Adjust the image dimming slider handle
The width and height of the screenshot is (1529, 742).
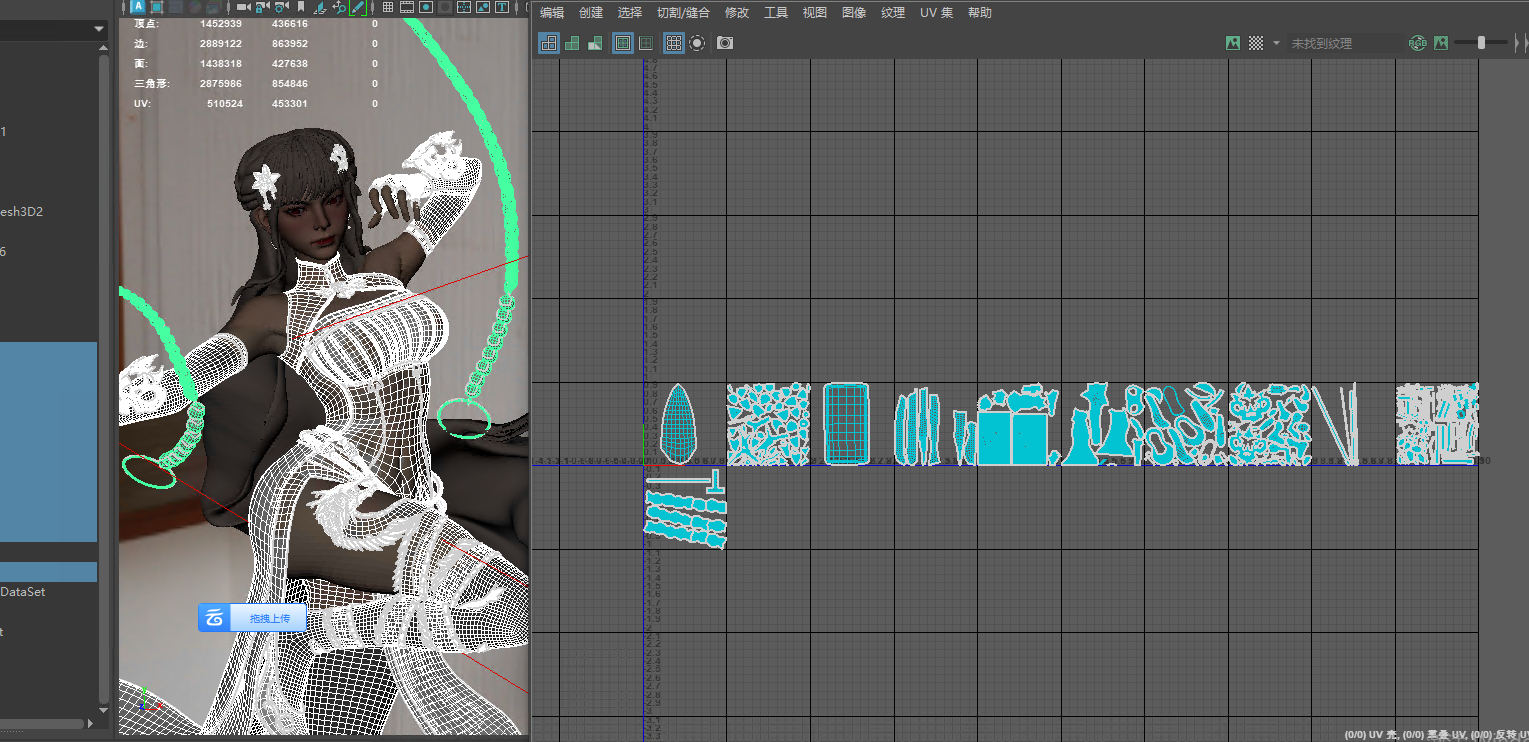[1481, 43]
